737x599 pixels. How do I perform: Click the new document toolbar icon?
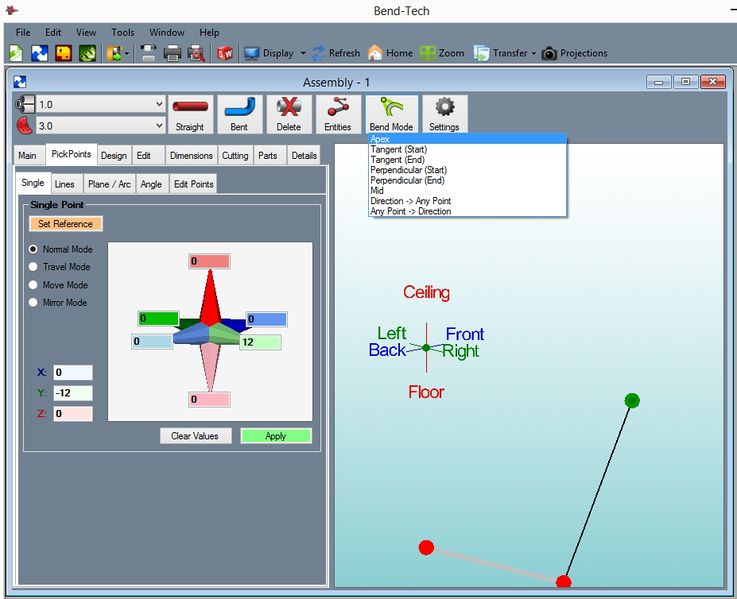[x=16, y=53]
